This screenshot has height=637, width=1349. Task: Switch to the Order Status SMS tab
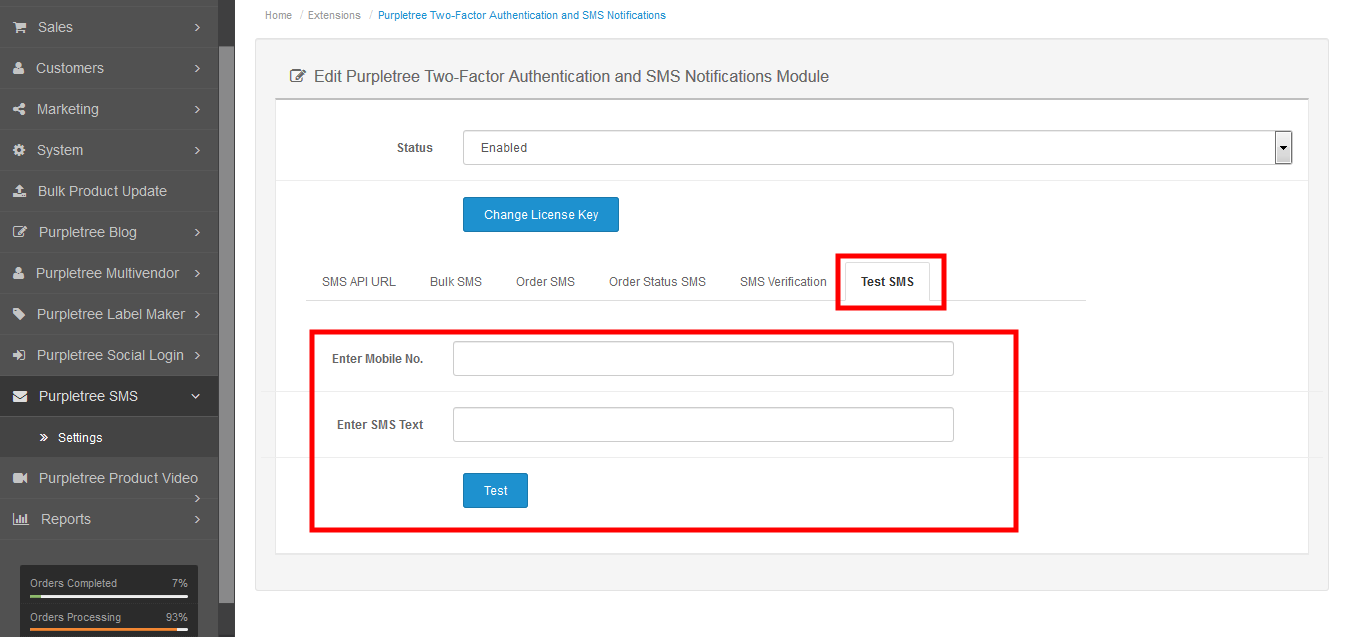[x=657, y=282]
